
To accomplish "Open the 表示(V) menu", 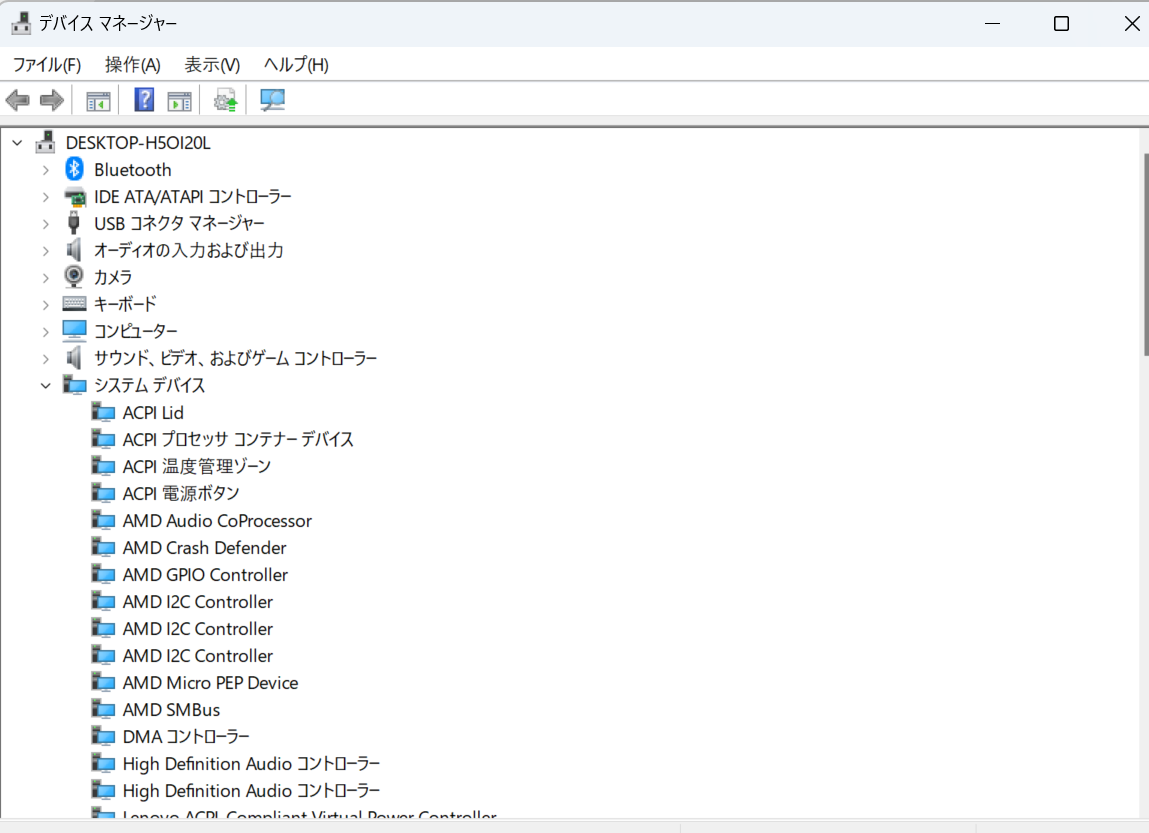I will [212, 65].
